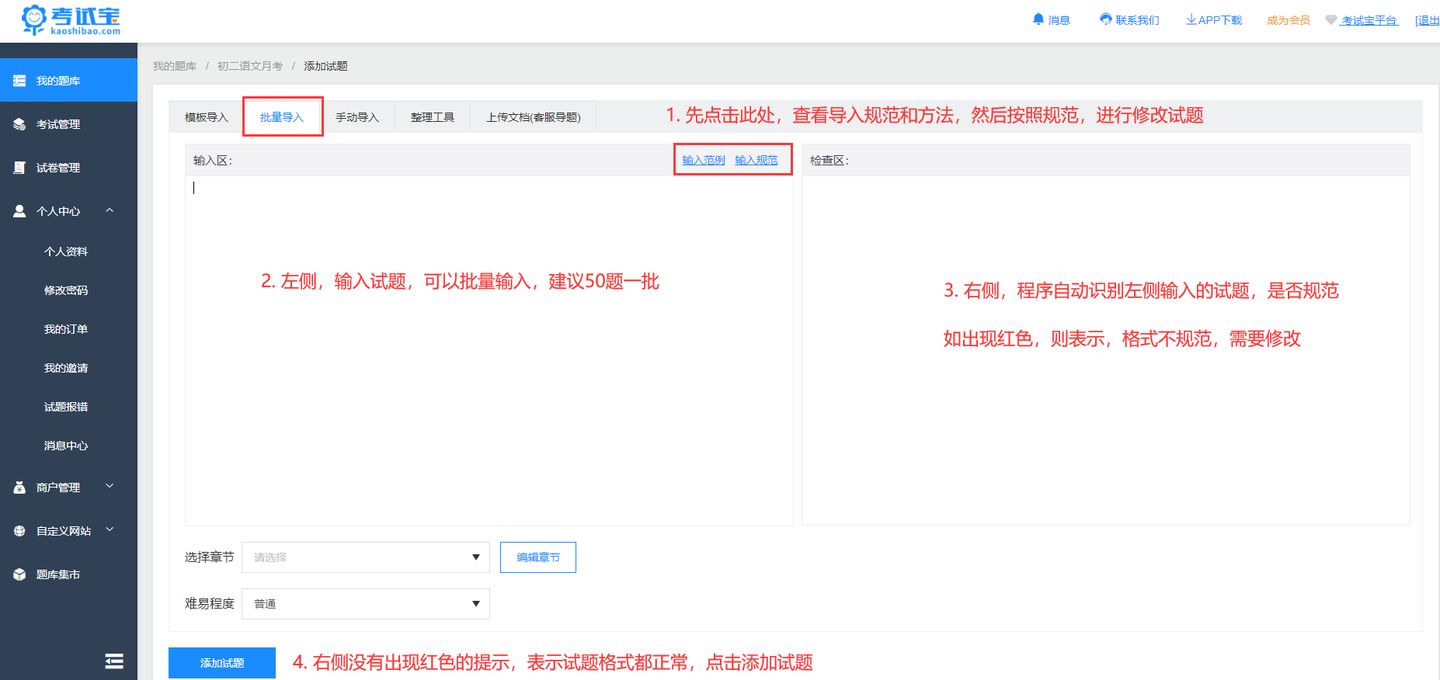This screenshot has width=1440, height=680.
Task: Switch to the 手动导入 tab
Action: pyautogui.click(x=358, y=116)
